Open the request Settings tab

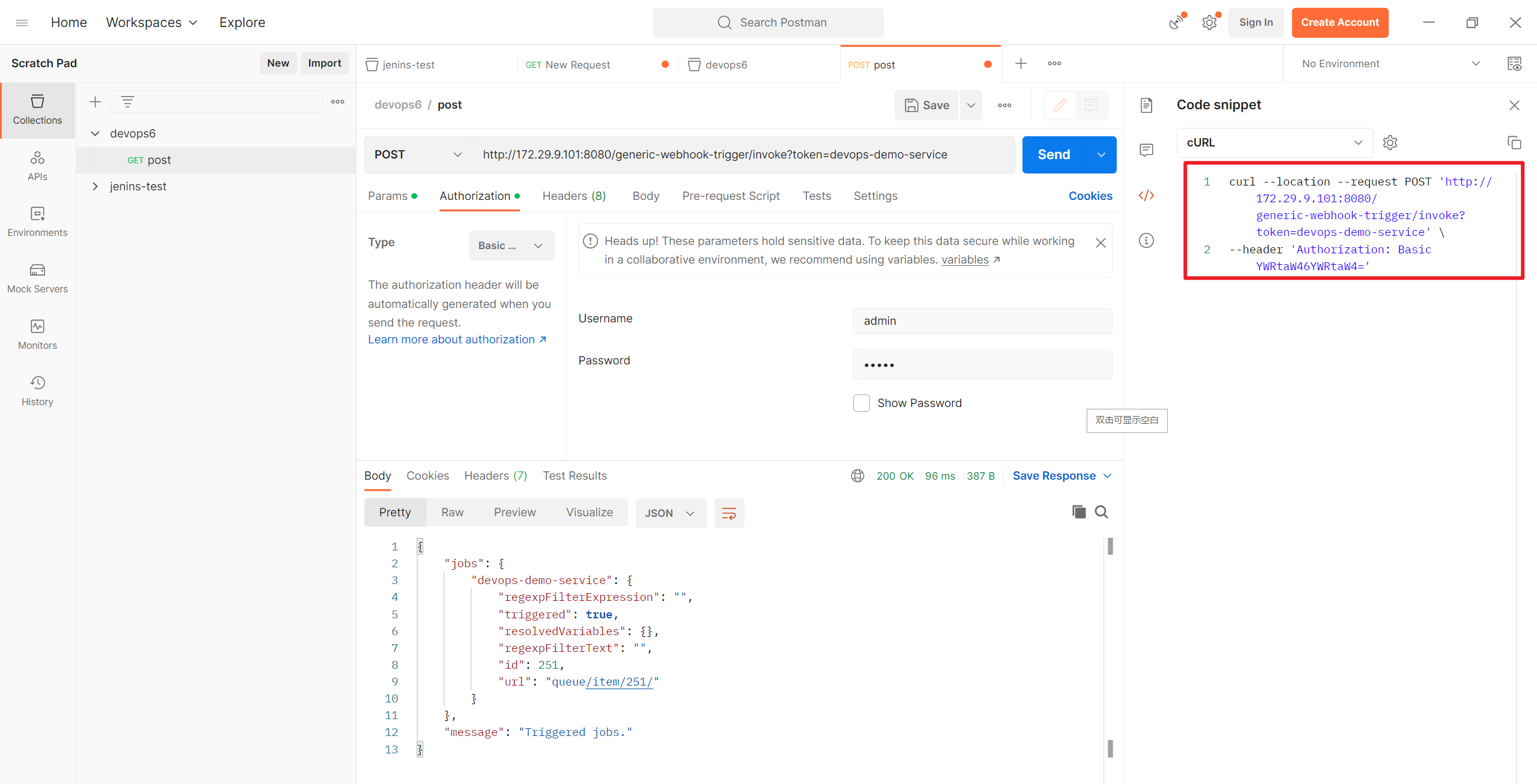875,196
